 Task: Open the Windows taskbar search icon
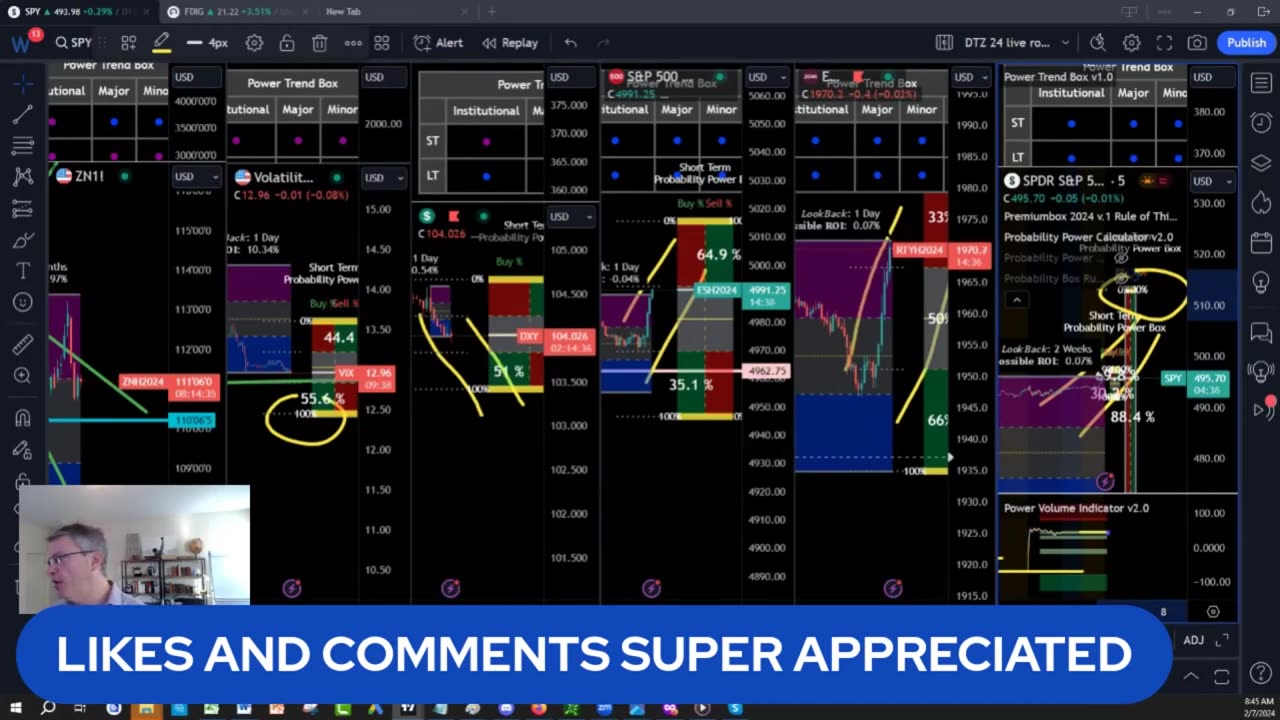(x=48, y=708)
